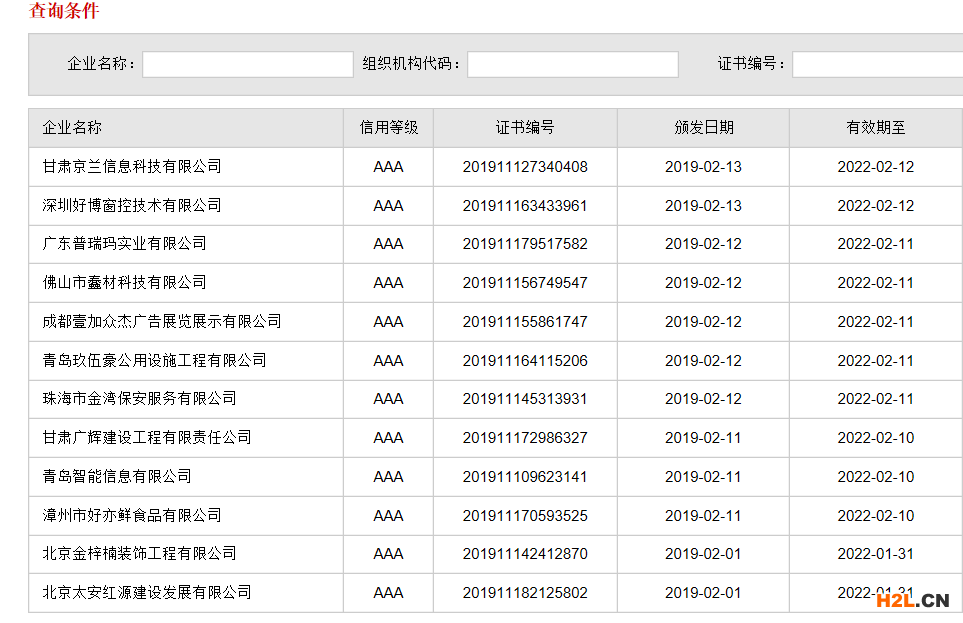Click 佛山市鑫材科技有限公司 company name
This screenshot has height=623, width=963.
[x=124, y=283]
